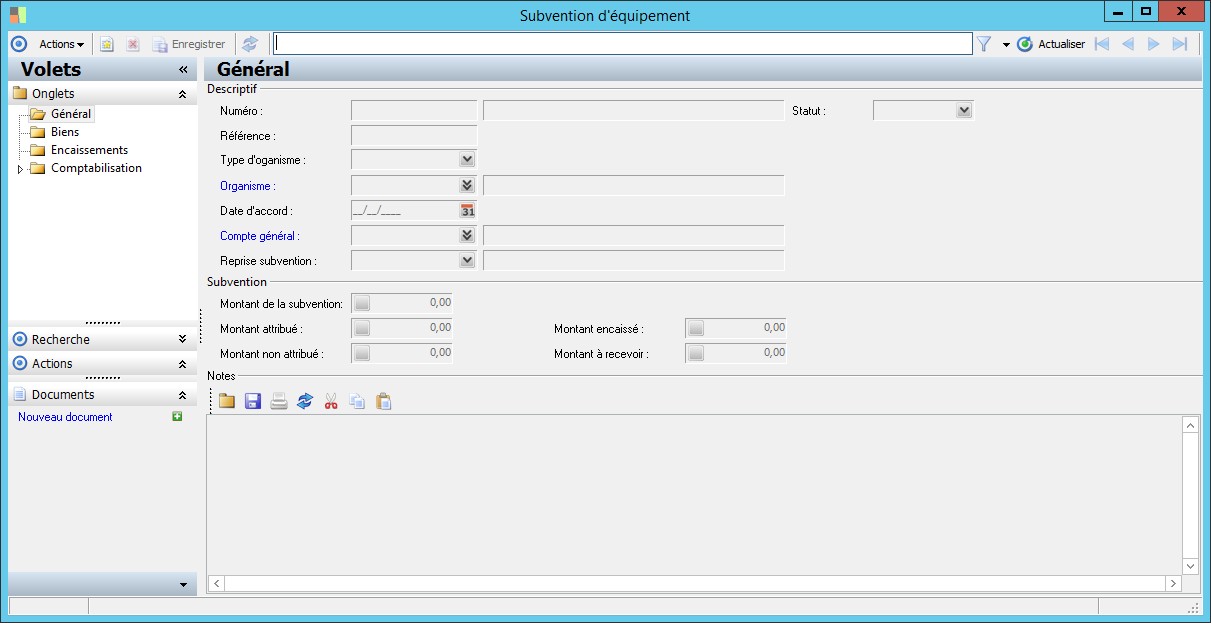1211x623 pixels.
Task: Open the Type d'organisme dropdown
Action: click(x=466, y=159)
